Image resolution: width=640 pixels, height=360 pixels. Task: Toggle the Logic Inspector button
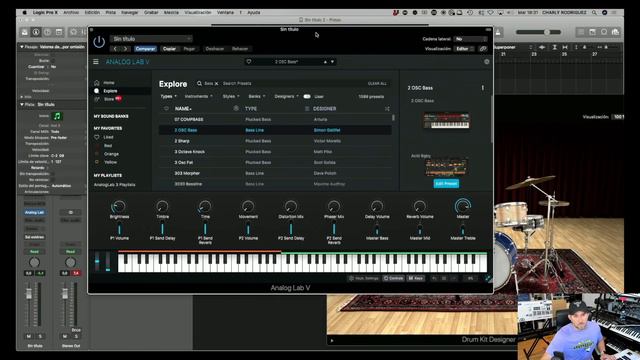tap(36, 32)
